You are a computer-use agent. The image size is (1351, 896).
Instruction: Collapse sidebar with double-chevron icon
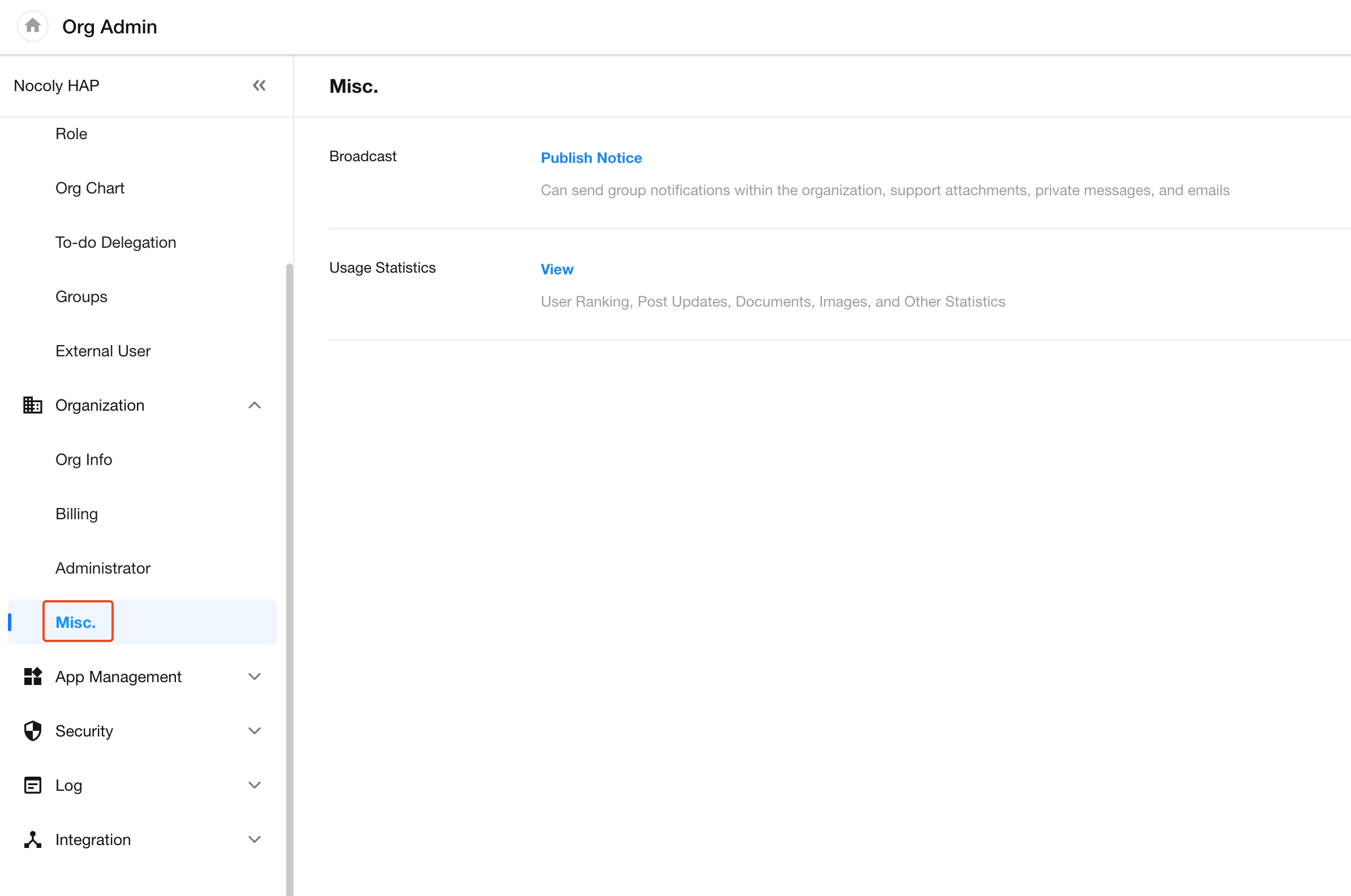(259, 86)
